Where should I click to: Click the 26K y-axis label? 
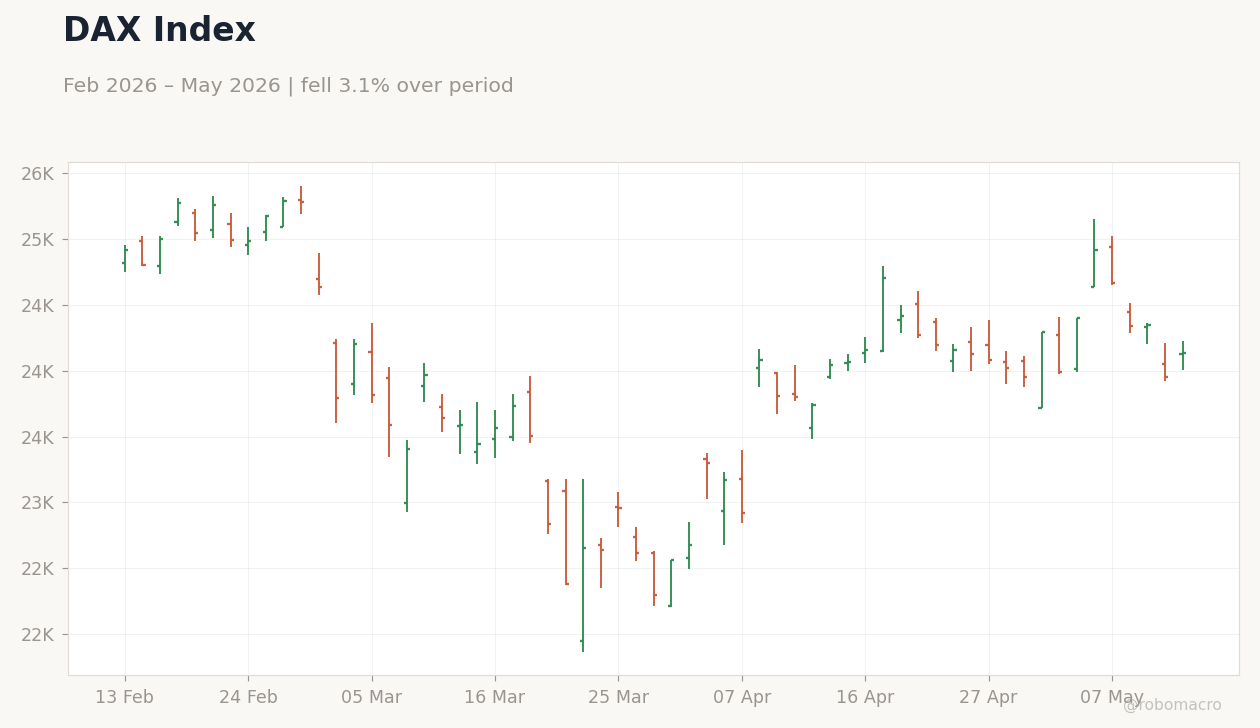coord(38,174)
